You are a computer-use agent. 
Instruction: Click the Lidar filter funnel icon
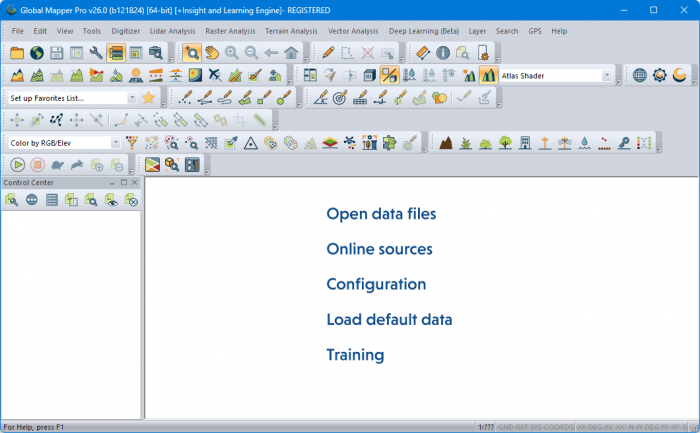pos(131,143)
